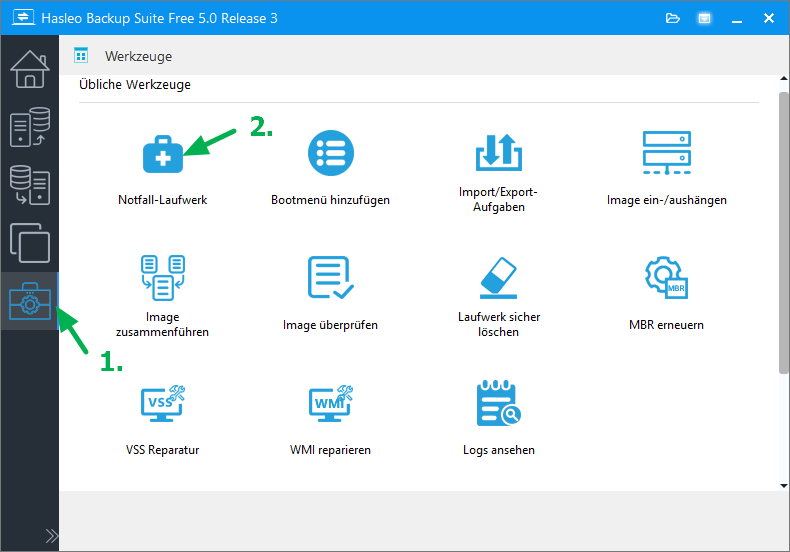Open the Image zusammenführen icon
Screen dimensions: 790x552
(163, 278)
